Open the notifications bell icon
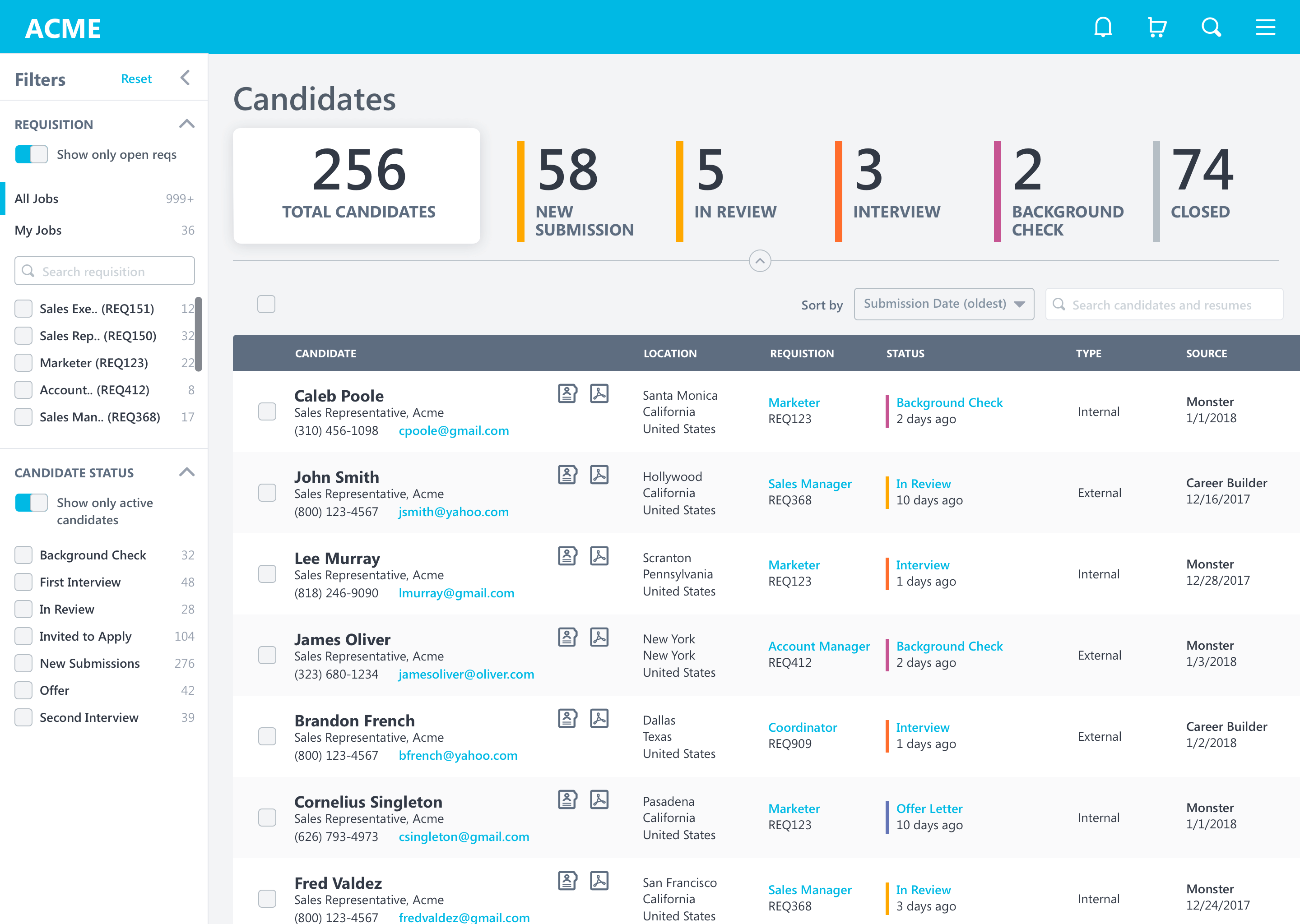 tap(1102, 27)
